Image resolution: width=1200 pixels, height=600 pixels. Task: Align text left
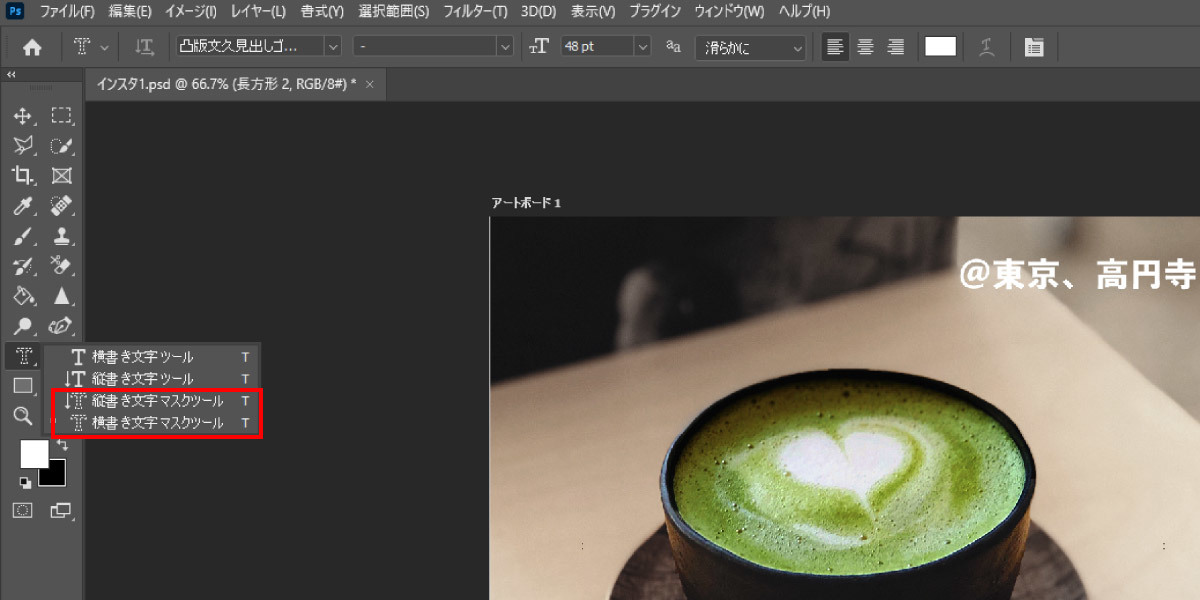[835, 47]
